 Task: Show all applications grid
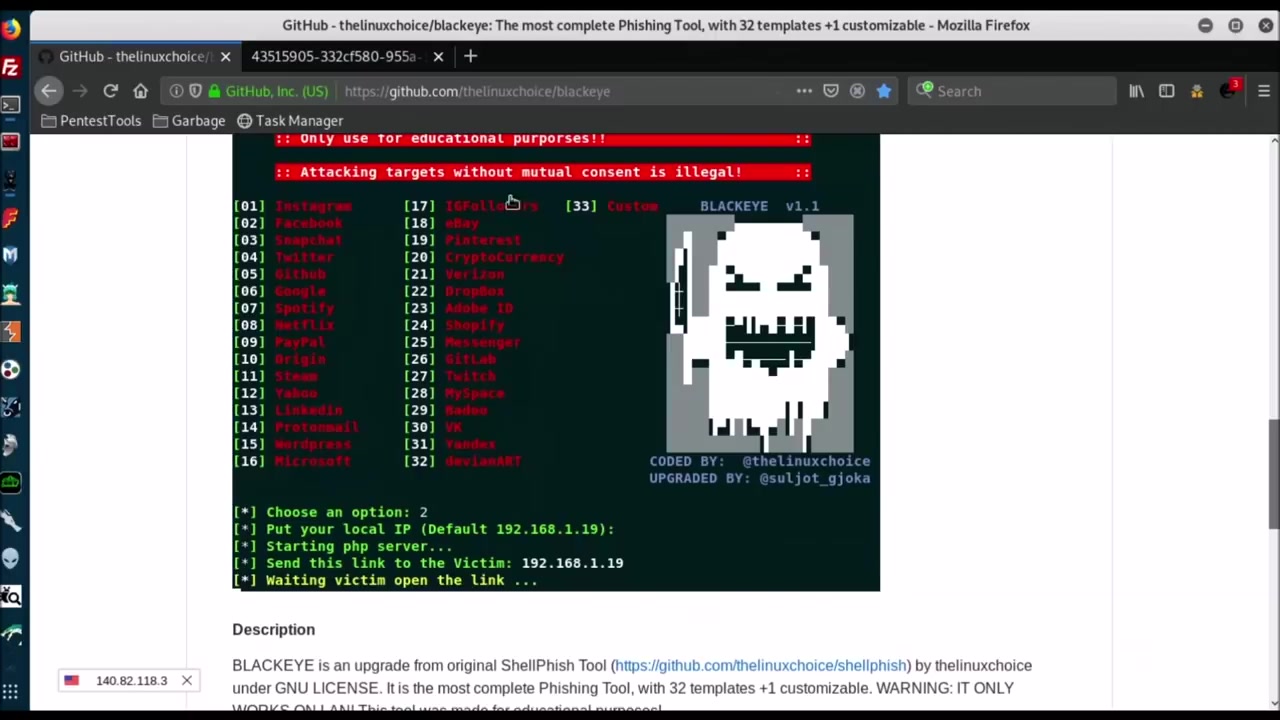tap(10, 691)
